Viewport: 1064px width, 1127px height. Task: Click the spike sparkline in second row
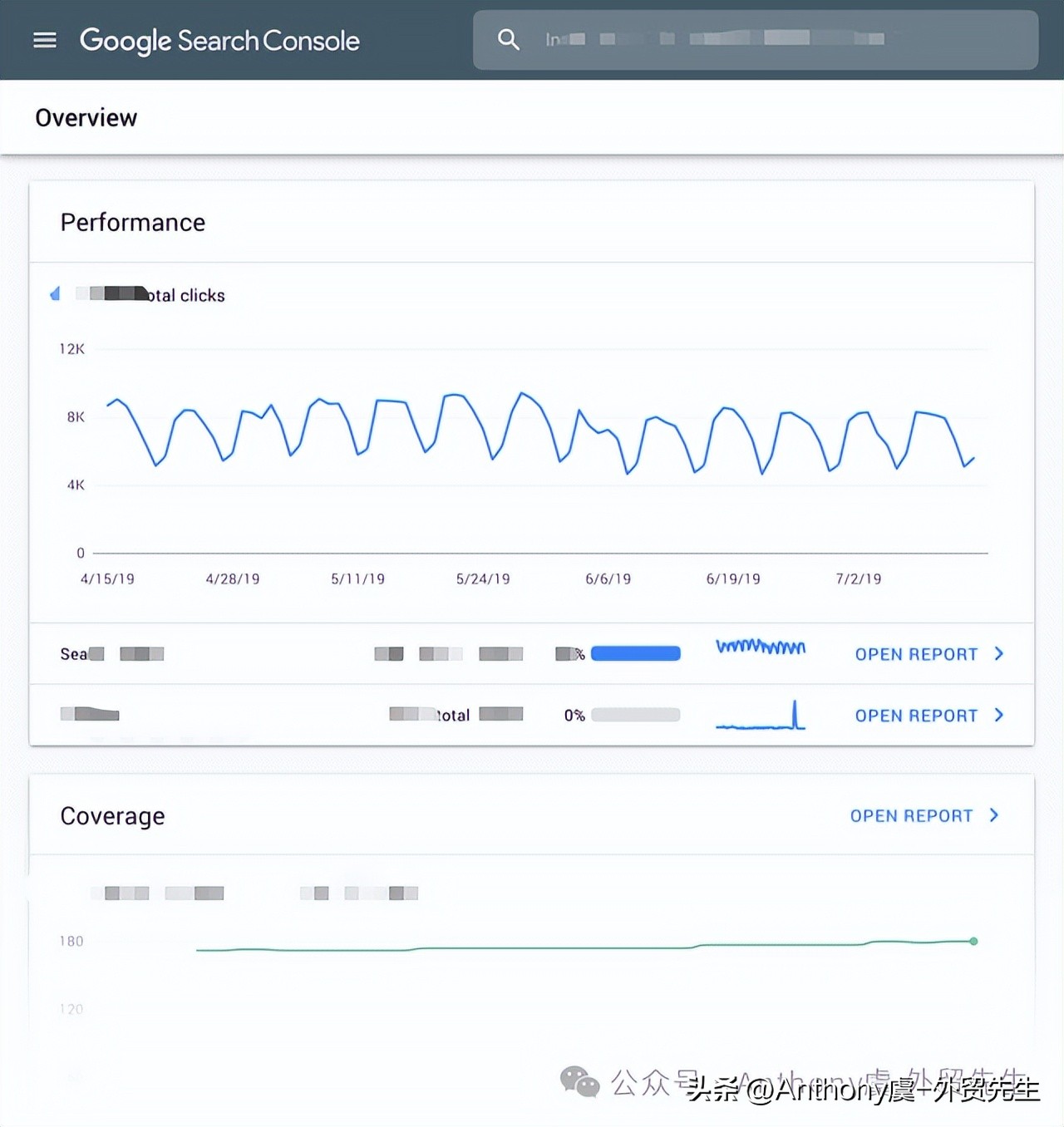761,717
